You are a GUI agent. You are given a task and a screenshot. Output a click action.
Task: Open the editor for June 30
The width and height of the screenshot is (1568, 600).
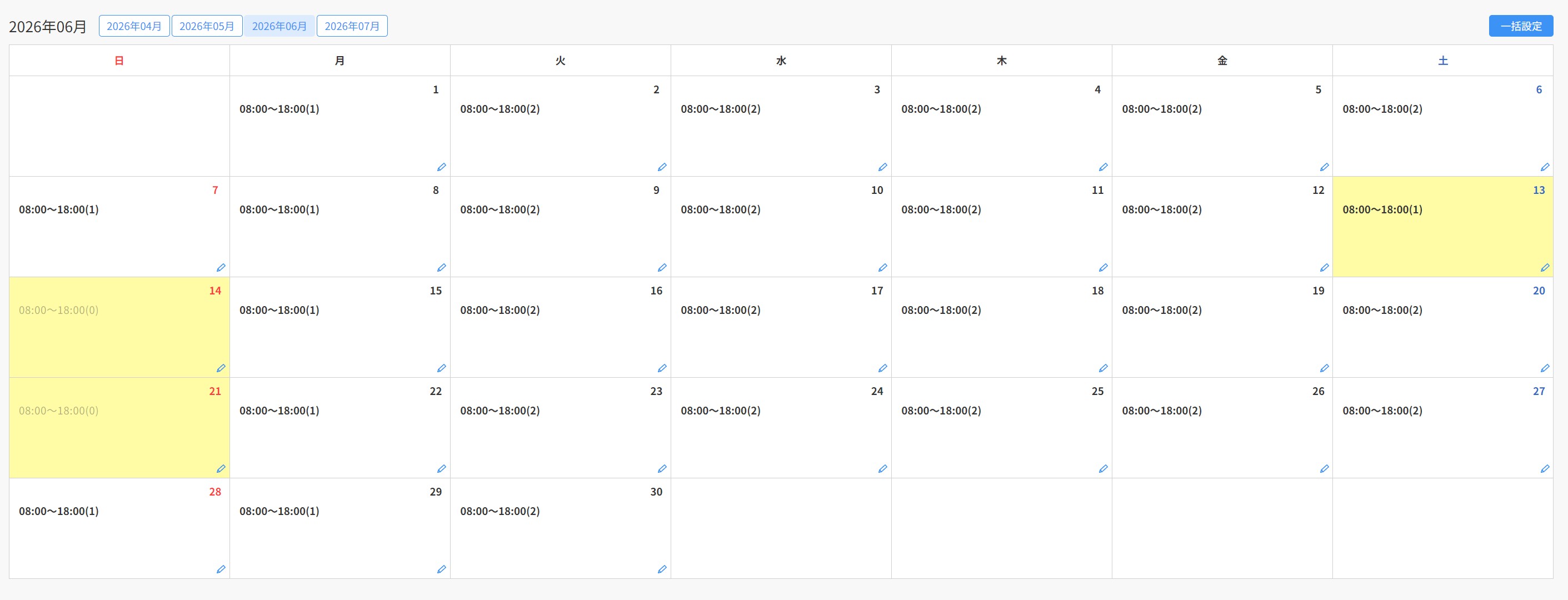pos(662,569)
